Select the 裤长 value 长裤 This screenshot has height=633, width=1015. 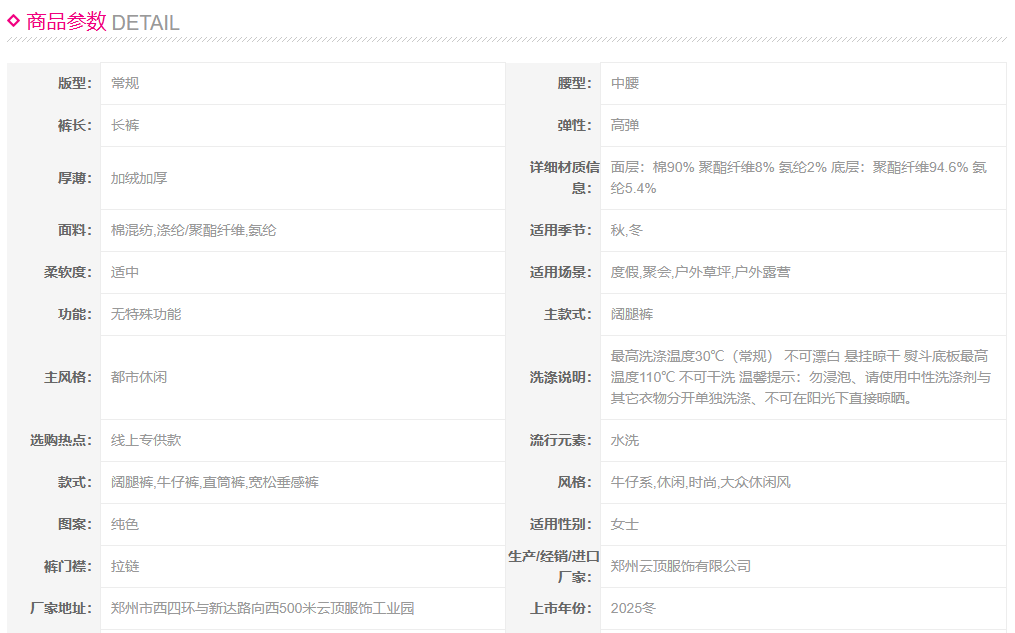tap(125, 126)
